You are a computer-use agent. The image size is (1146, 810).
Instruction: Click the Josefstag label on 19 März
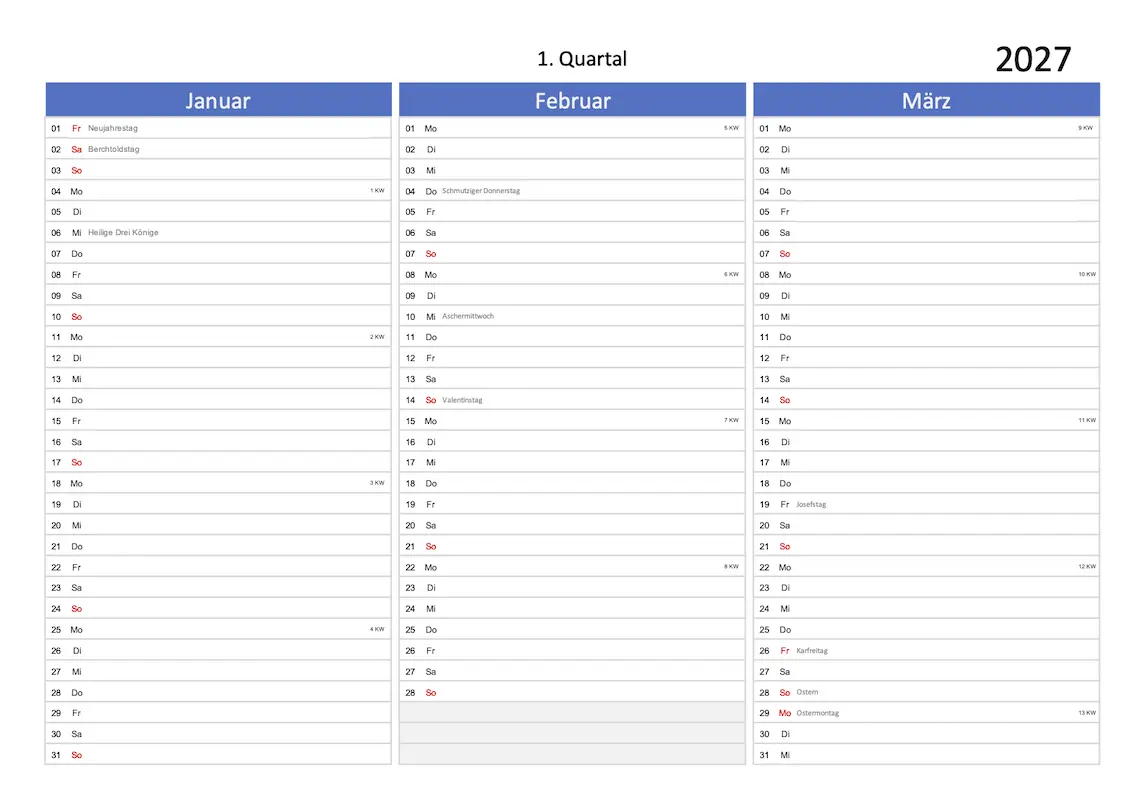click(811, 505)
